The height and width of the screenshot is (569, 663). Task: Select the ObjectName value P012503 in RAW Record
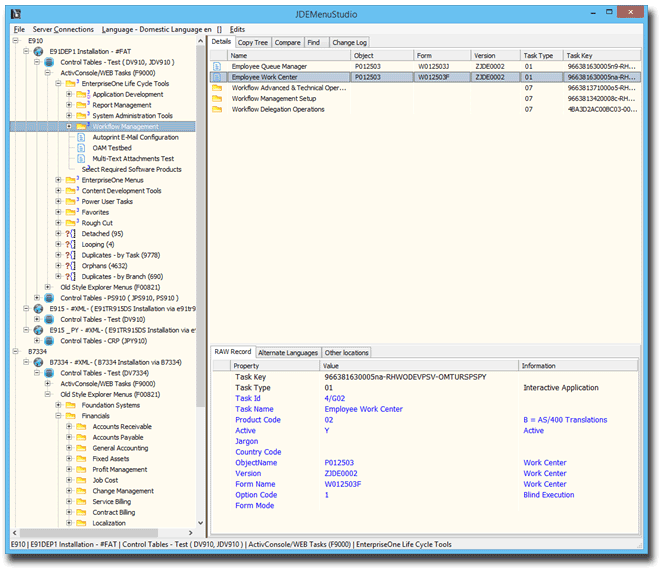[339, 463]
